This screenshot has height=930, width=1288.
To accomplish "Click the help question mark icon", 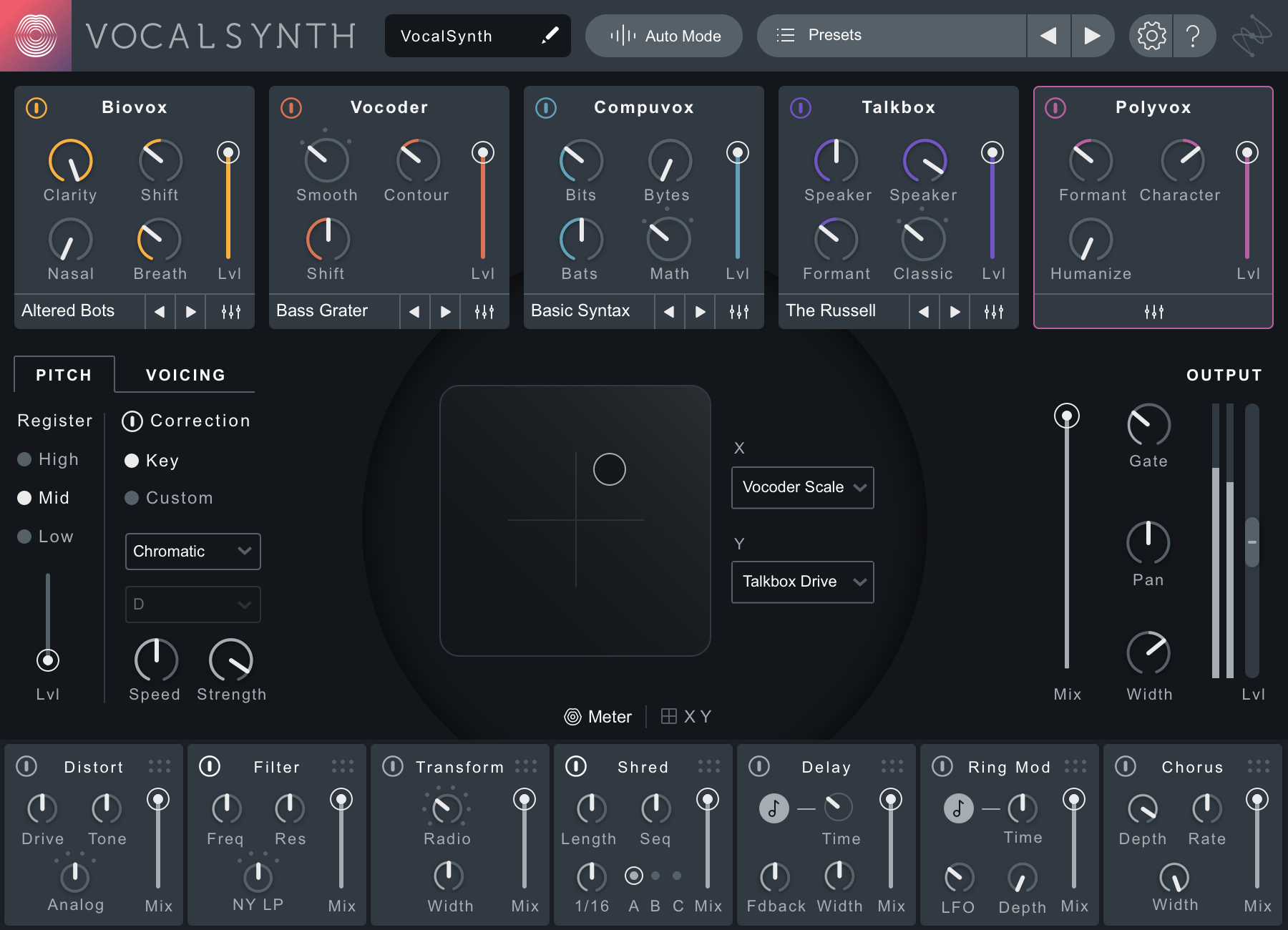I will pos(1193,36).
